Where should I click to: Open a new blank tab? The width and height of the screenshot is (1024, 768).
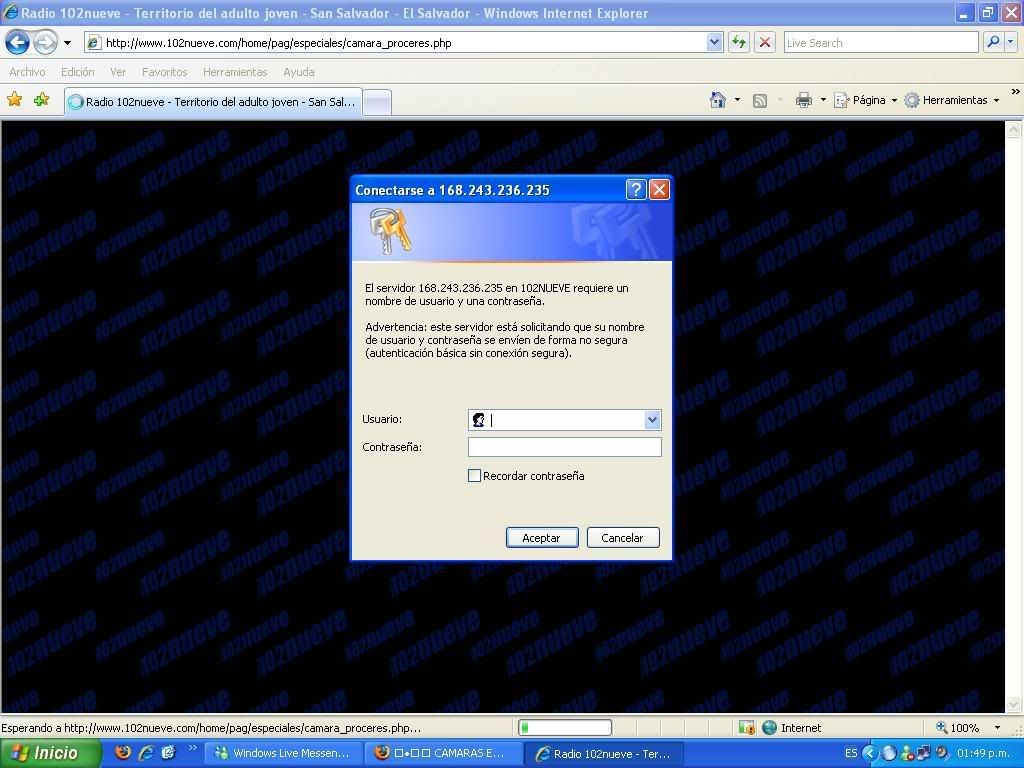[377, 103]
